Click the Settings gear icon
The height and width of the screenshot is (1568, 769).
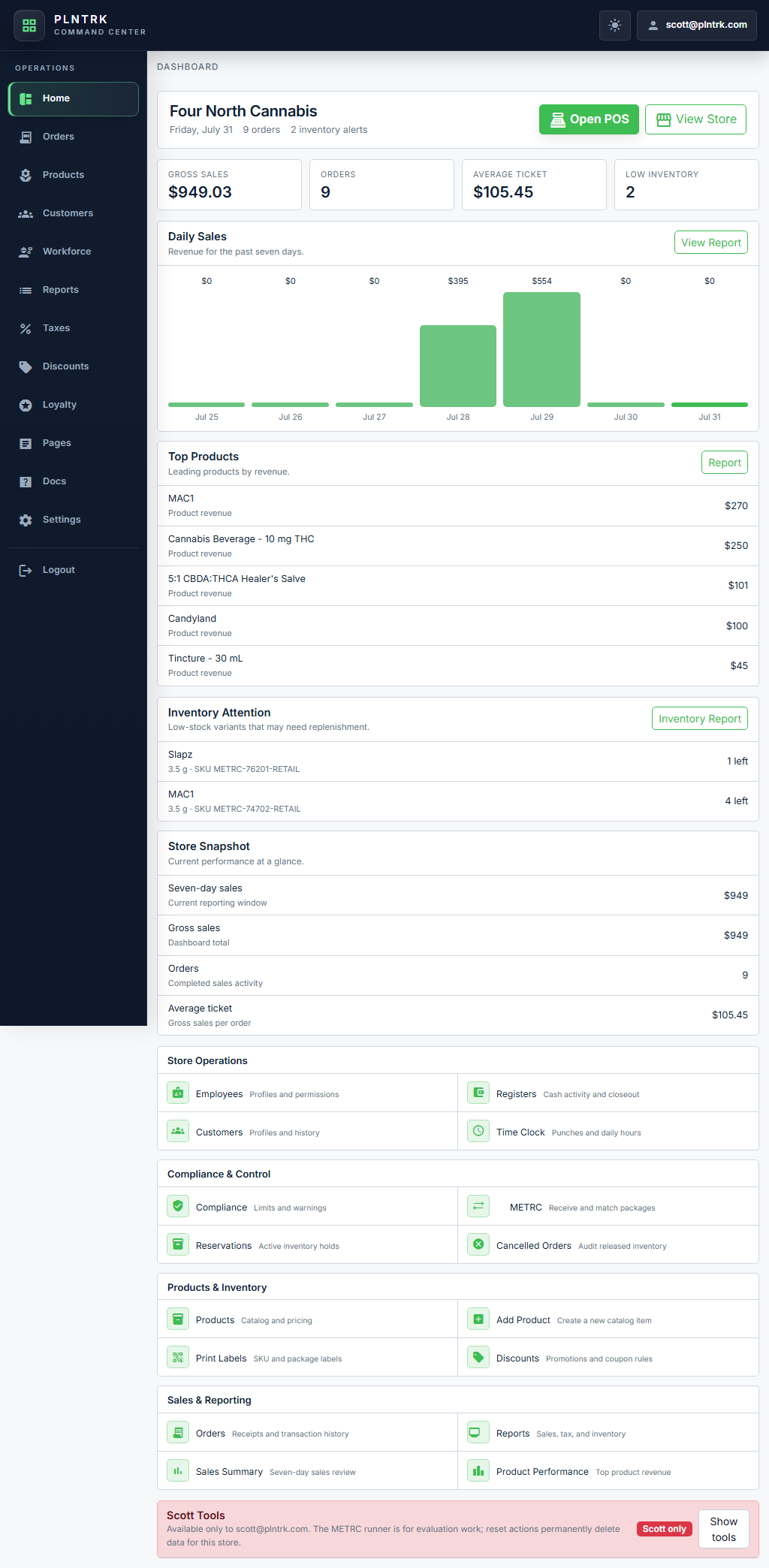click(x=26, y=520)
